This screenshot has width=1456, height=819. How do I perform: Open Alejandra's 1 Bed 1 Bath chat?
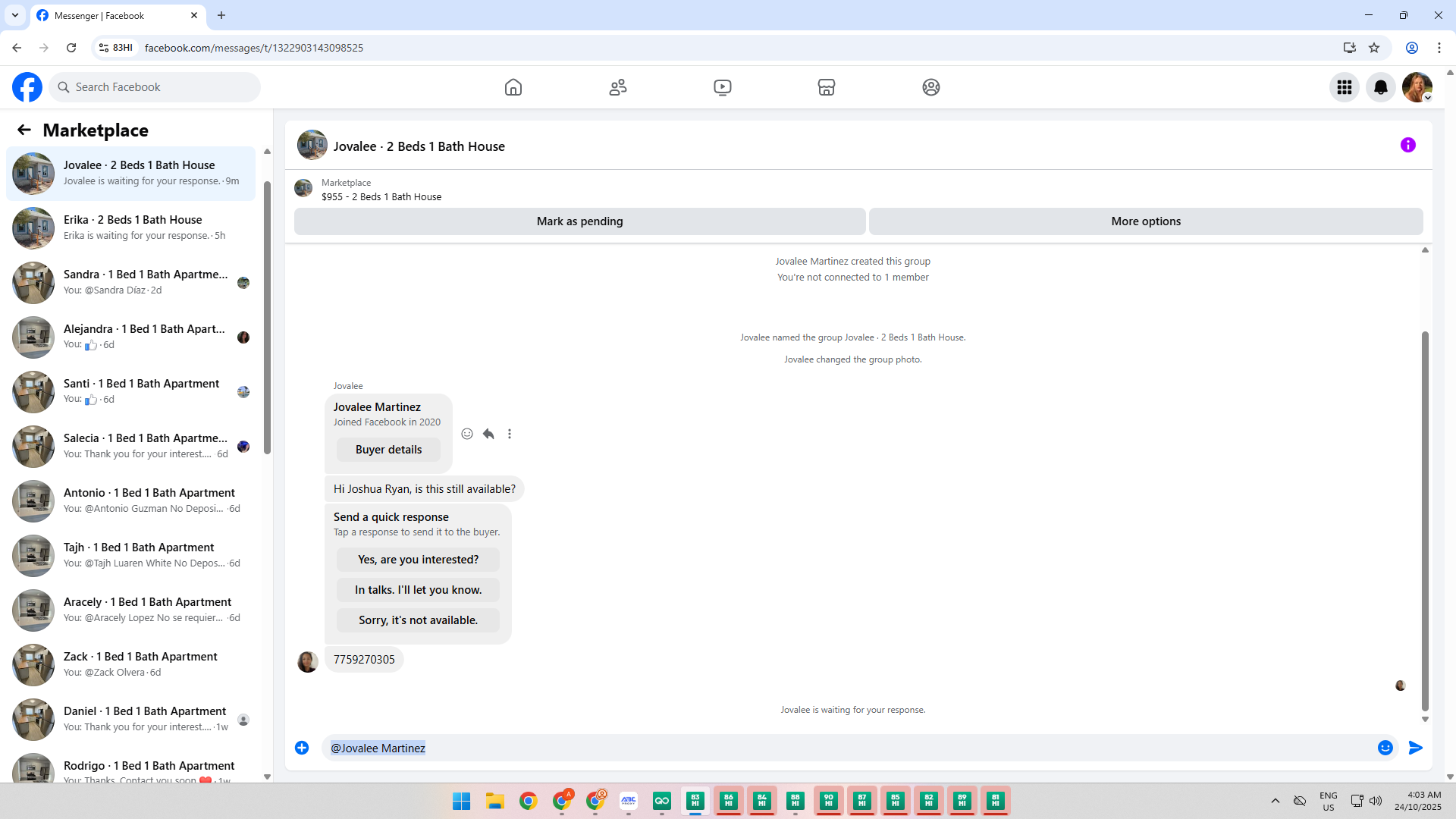pyautogui.click(x=130, y=337)
